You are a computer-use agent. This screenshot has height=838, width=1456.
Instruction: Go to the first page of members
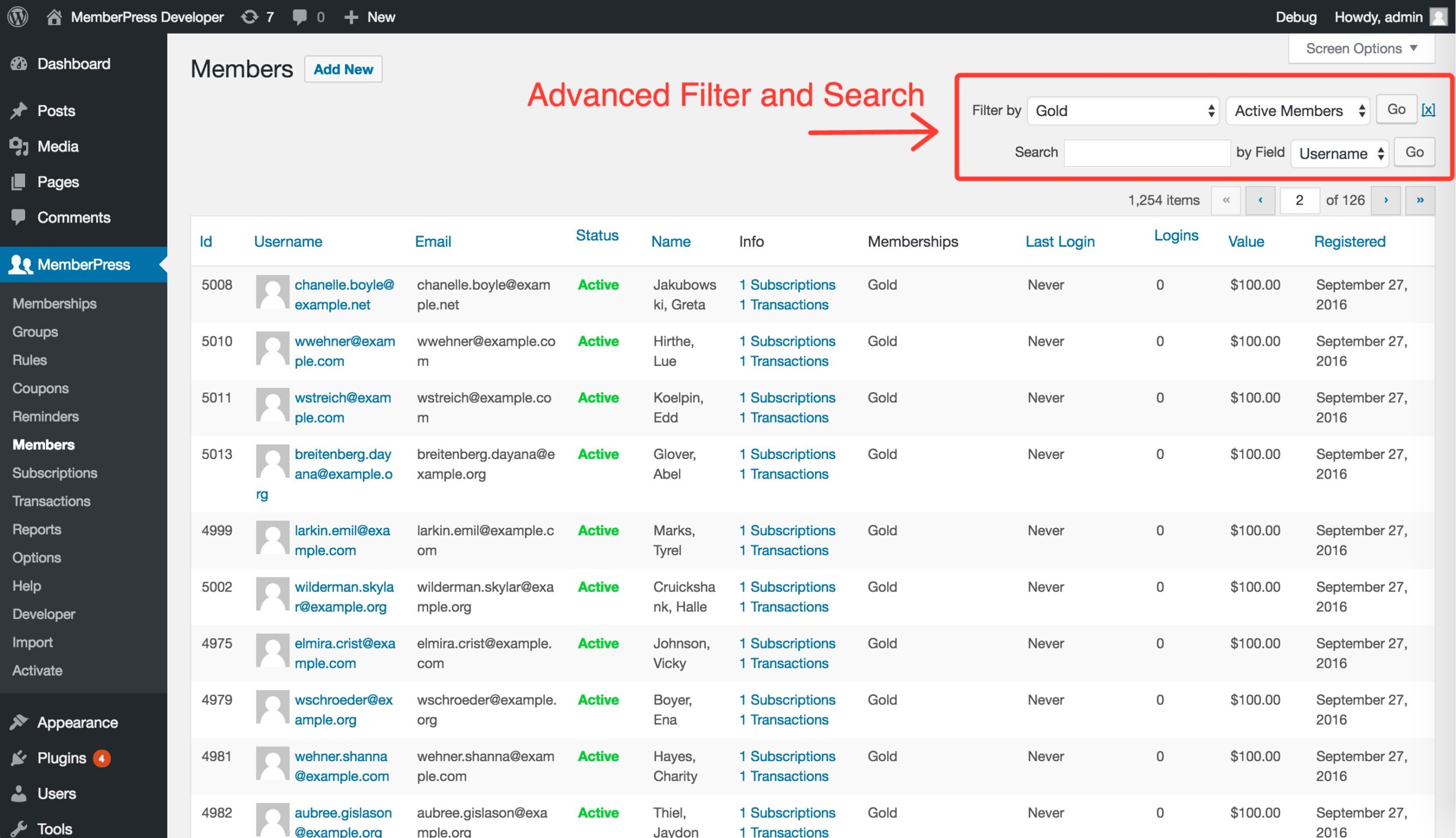tap(1226, 200)
